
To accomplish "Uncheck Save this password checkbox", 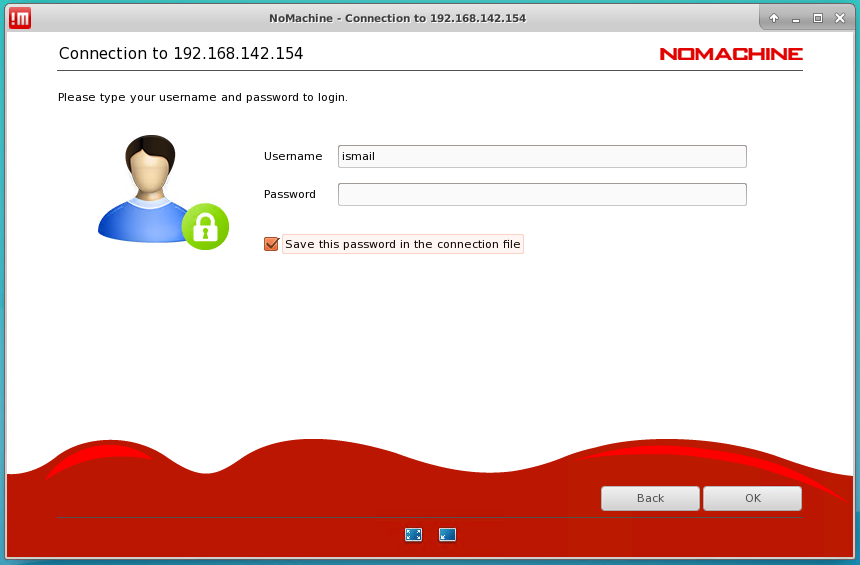I will 271,244.
